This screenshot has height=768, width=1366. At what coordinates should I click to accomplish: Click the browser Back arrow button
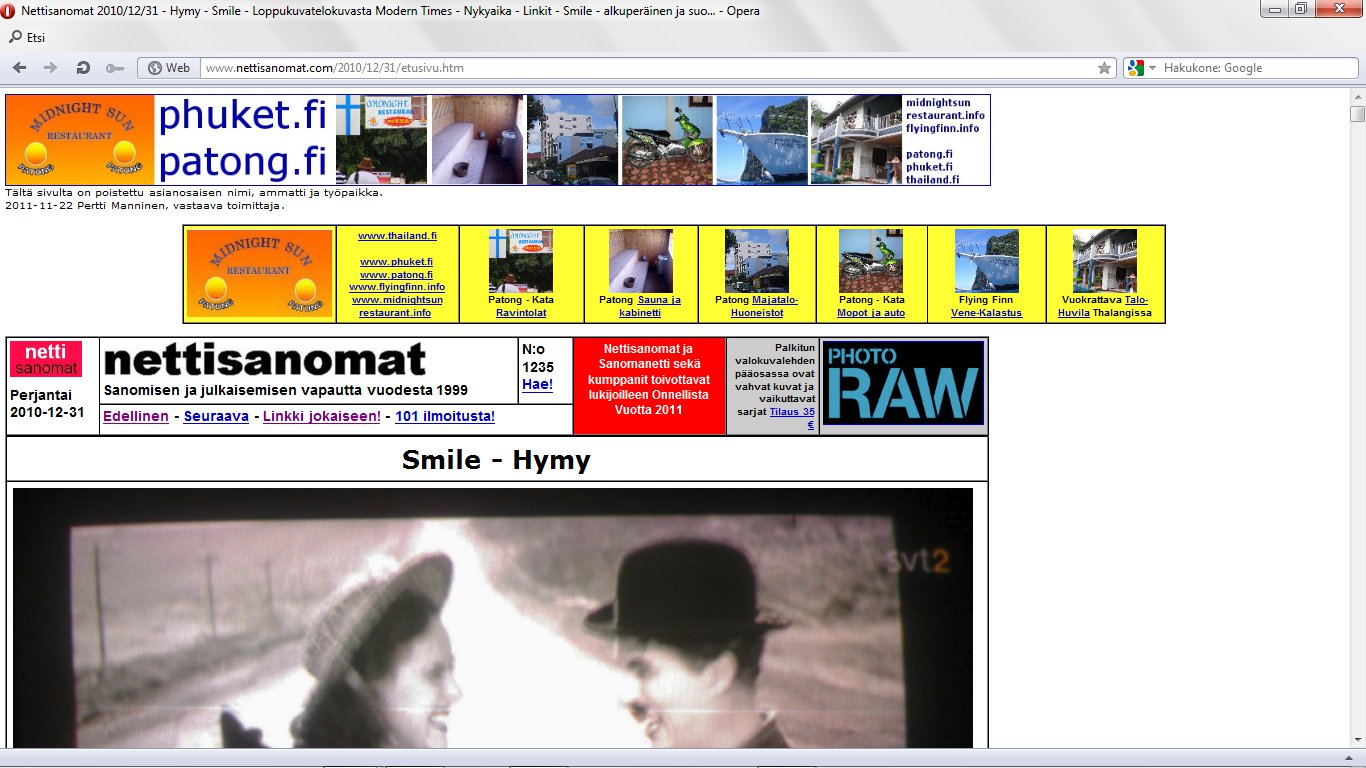20,68
